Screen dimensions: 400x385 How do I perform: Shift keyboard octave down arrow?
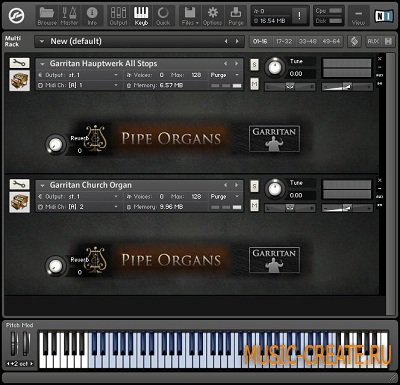[8, 364]
